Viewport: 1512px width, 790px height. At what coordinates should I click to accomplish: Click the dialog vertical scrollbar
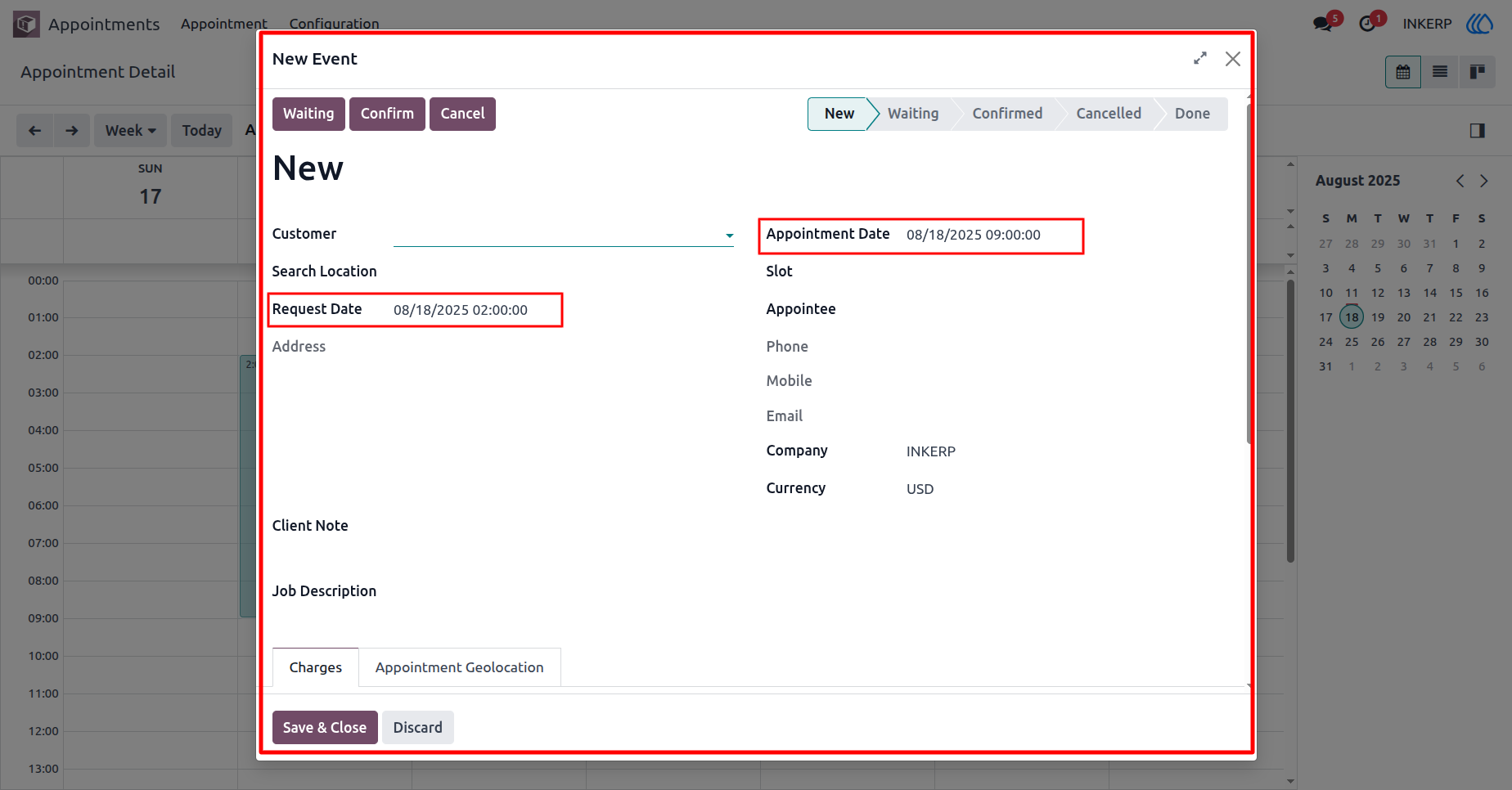click(x=1249, y=274)
